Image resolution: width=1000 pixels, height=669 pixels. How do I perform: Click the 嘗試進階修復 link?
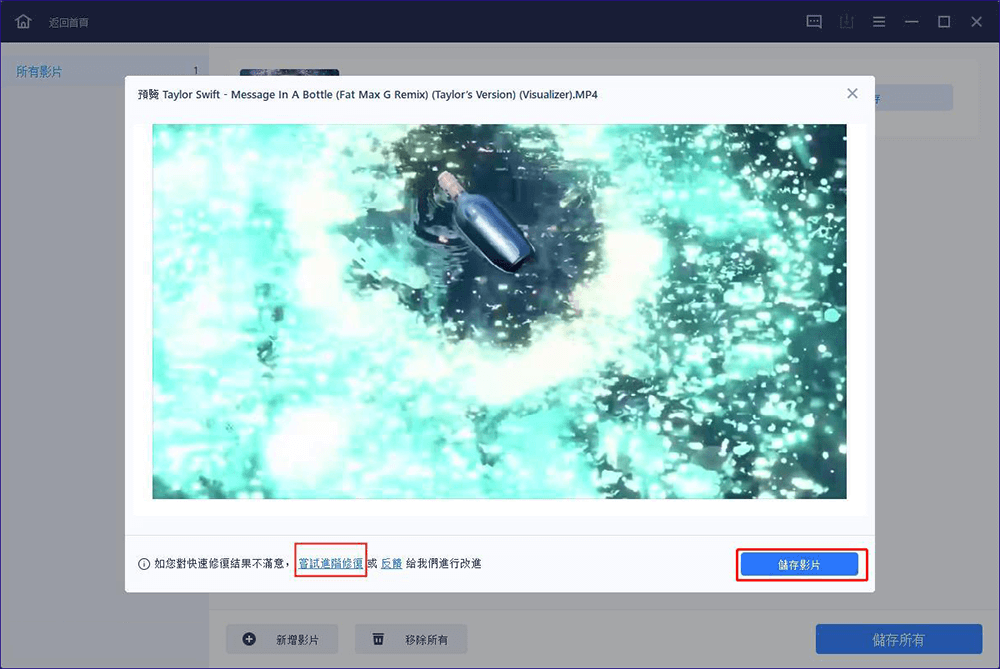(330, 563)
